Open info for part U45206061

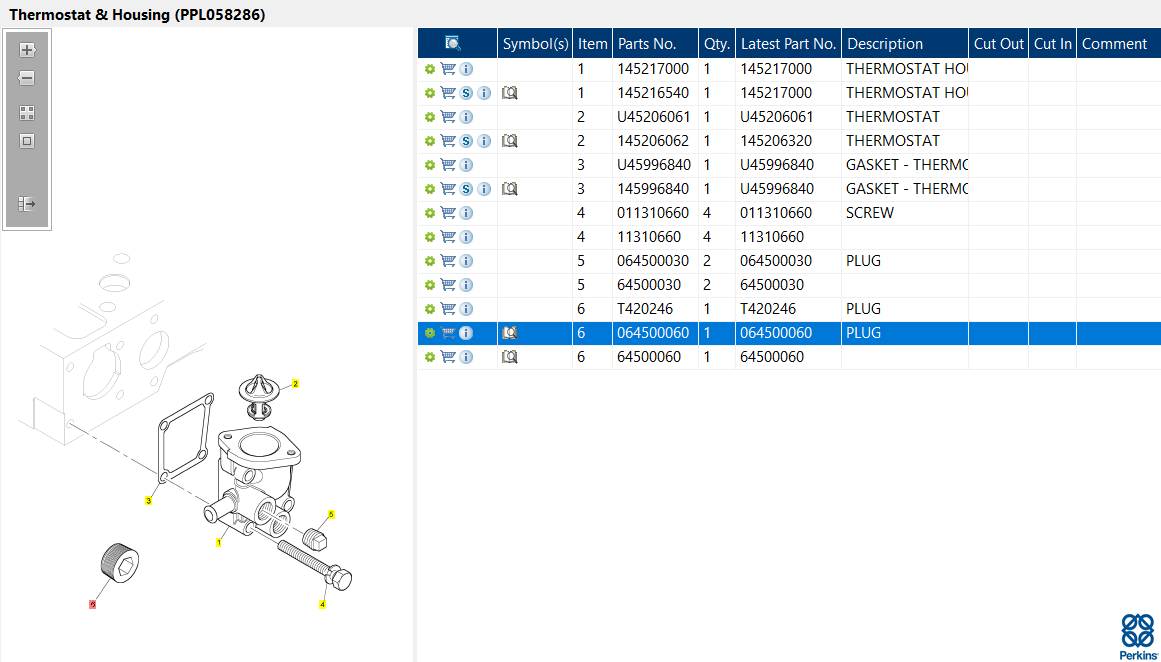466,117
